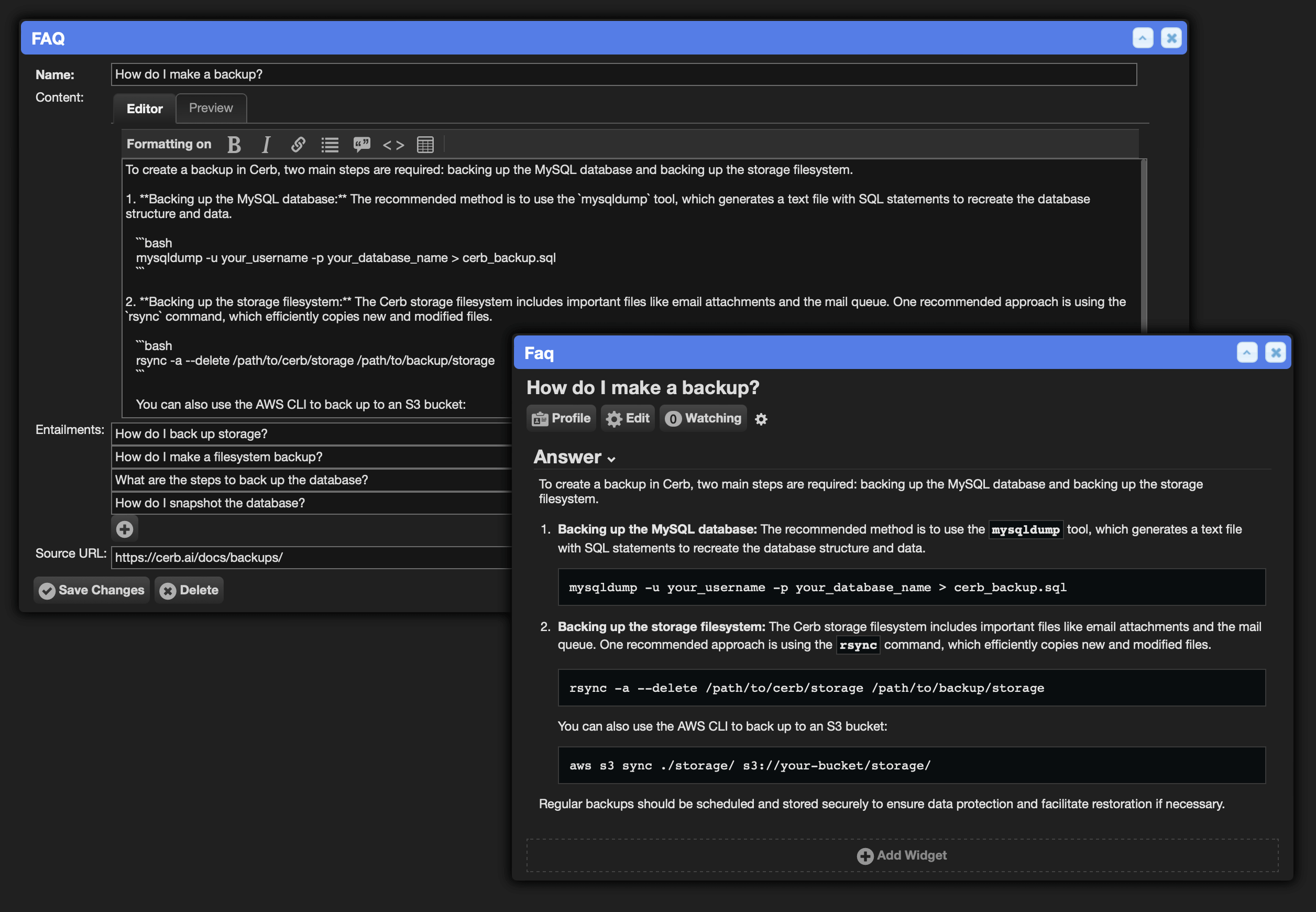This screenshot has width=1316, height=912.
Task: Click the content editor scrollbar
Action: pos(1144,246)
